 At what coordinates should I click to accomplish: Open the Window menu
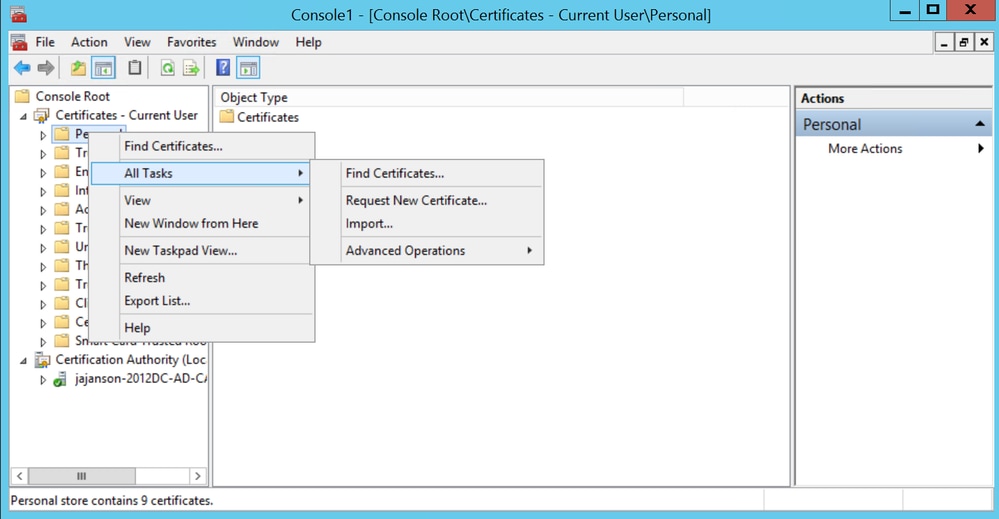pyautogui.click(x=255, y=42)
